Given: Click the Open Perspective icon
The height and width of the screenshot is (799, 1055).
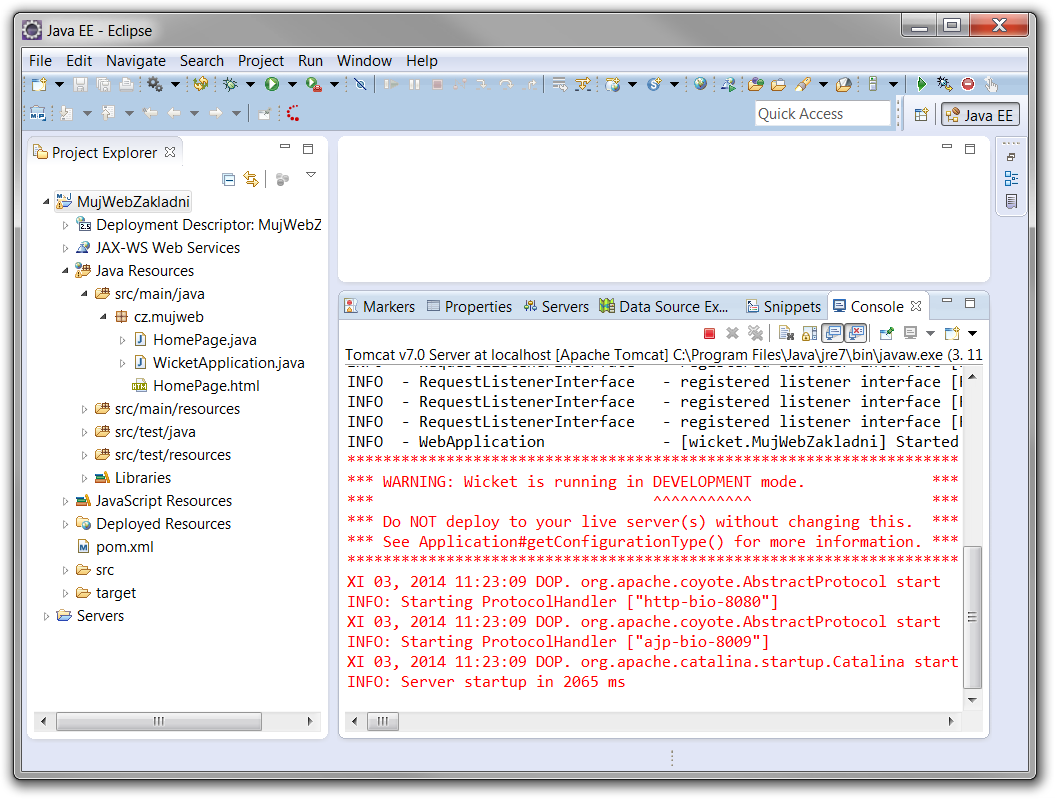Looking at the screenshot, I should 921,115.
